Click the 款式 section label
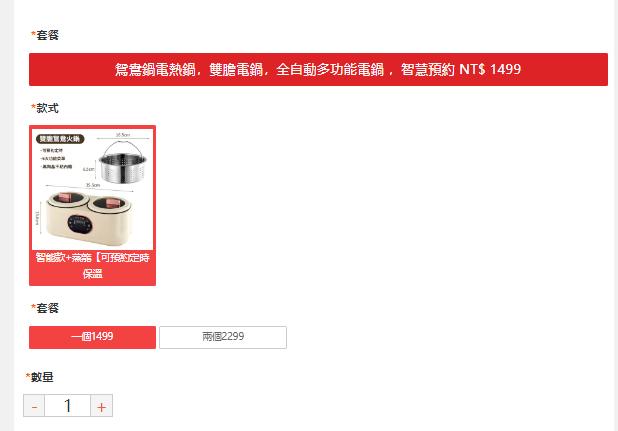Image resolution: width=618 pixels, height=431 pixels. click(45, 108)
